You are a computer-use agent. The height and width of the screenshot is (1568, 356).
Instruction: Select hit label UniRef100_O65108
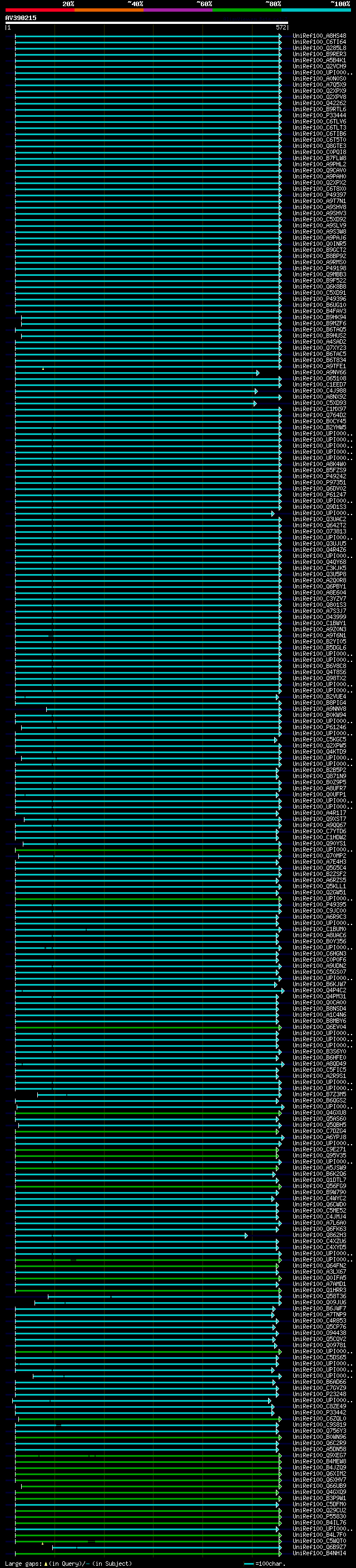coord(319,379)
